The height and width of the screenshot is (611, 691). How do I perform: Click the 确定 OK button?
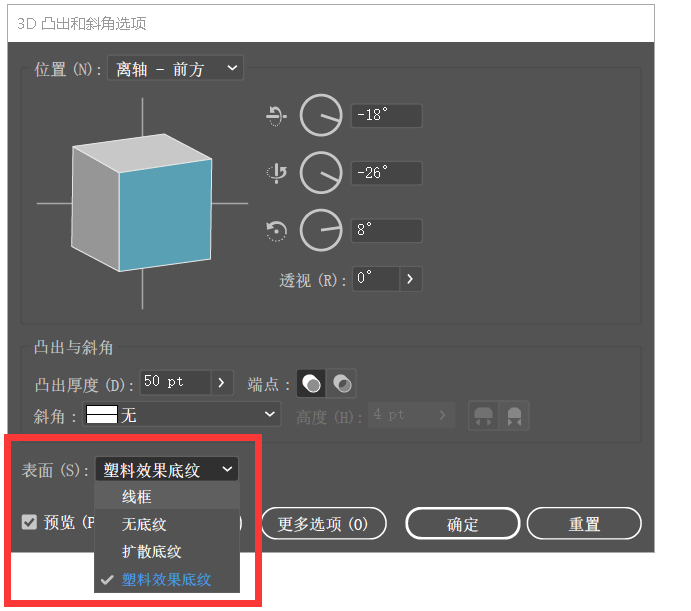point(463,523)
